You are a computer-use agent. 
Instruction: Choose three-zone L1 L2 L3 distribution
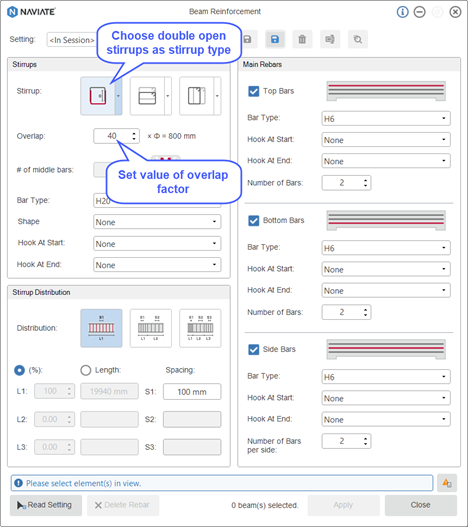(200, 328)
